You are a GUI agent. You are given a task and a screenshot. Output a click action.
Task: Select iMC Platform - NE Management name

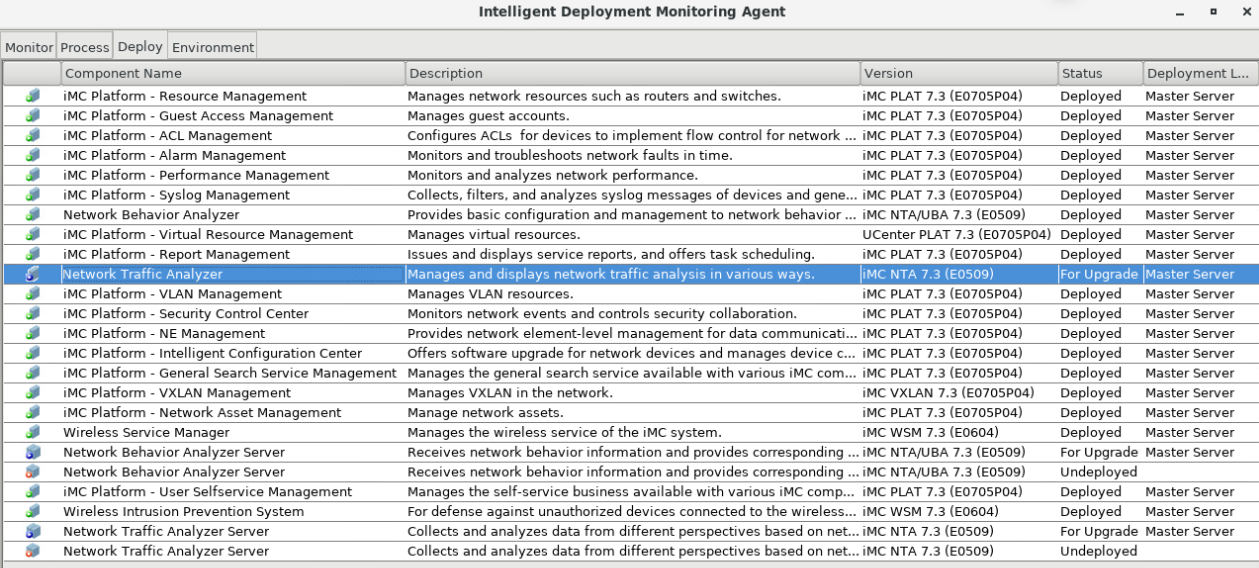click(x=164, y=334)
